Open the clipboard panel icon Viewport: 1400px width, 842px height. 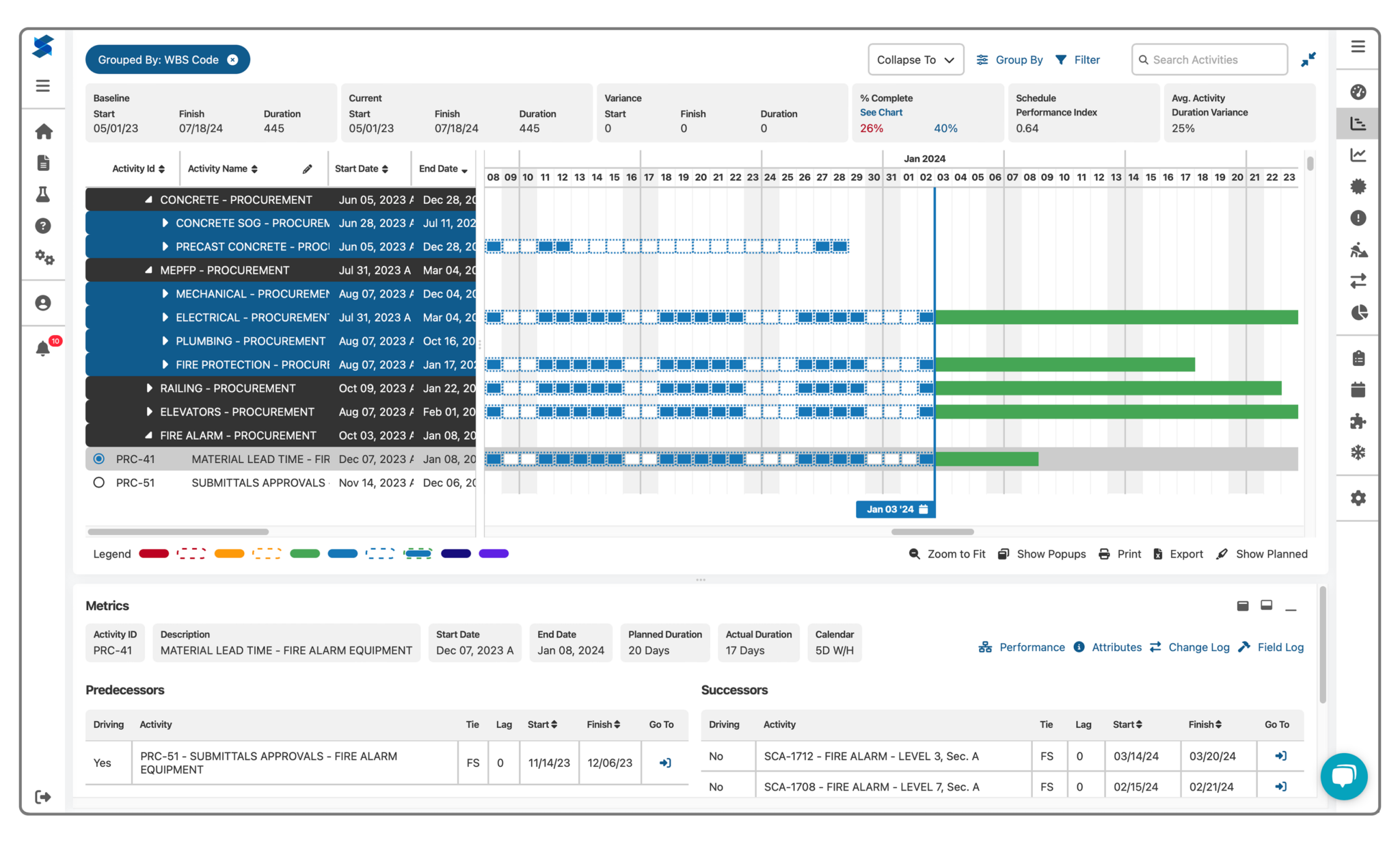coord(1358,358)
